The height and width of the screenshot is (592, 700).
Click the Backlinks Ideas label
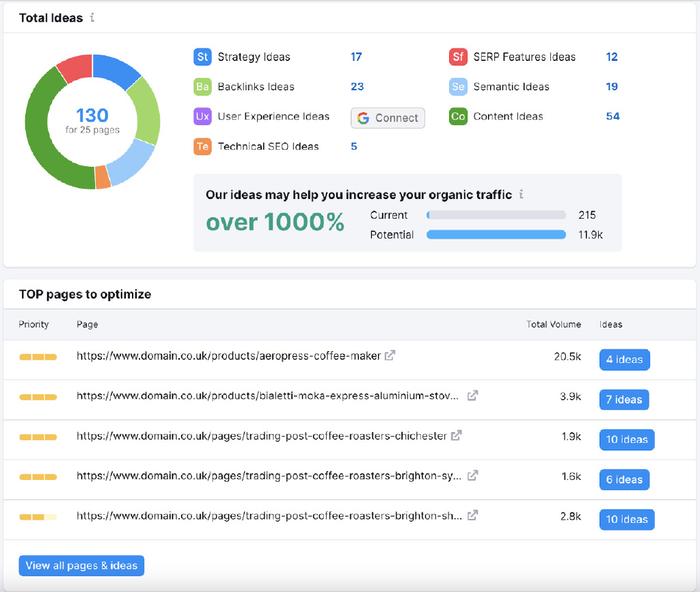[x=256, y=87]
